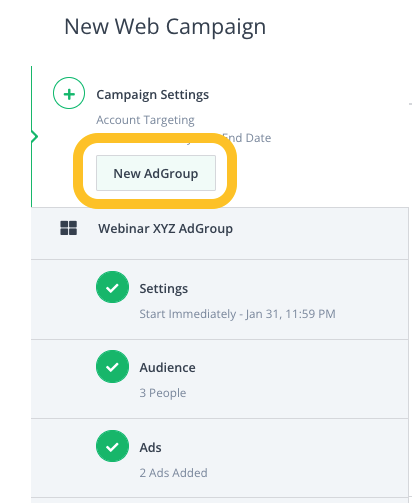412x503 pixels.
Task: Click the green chevron marker on sidebar edge
Action: pyautogui.click(x=35, y=137)
